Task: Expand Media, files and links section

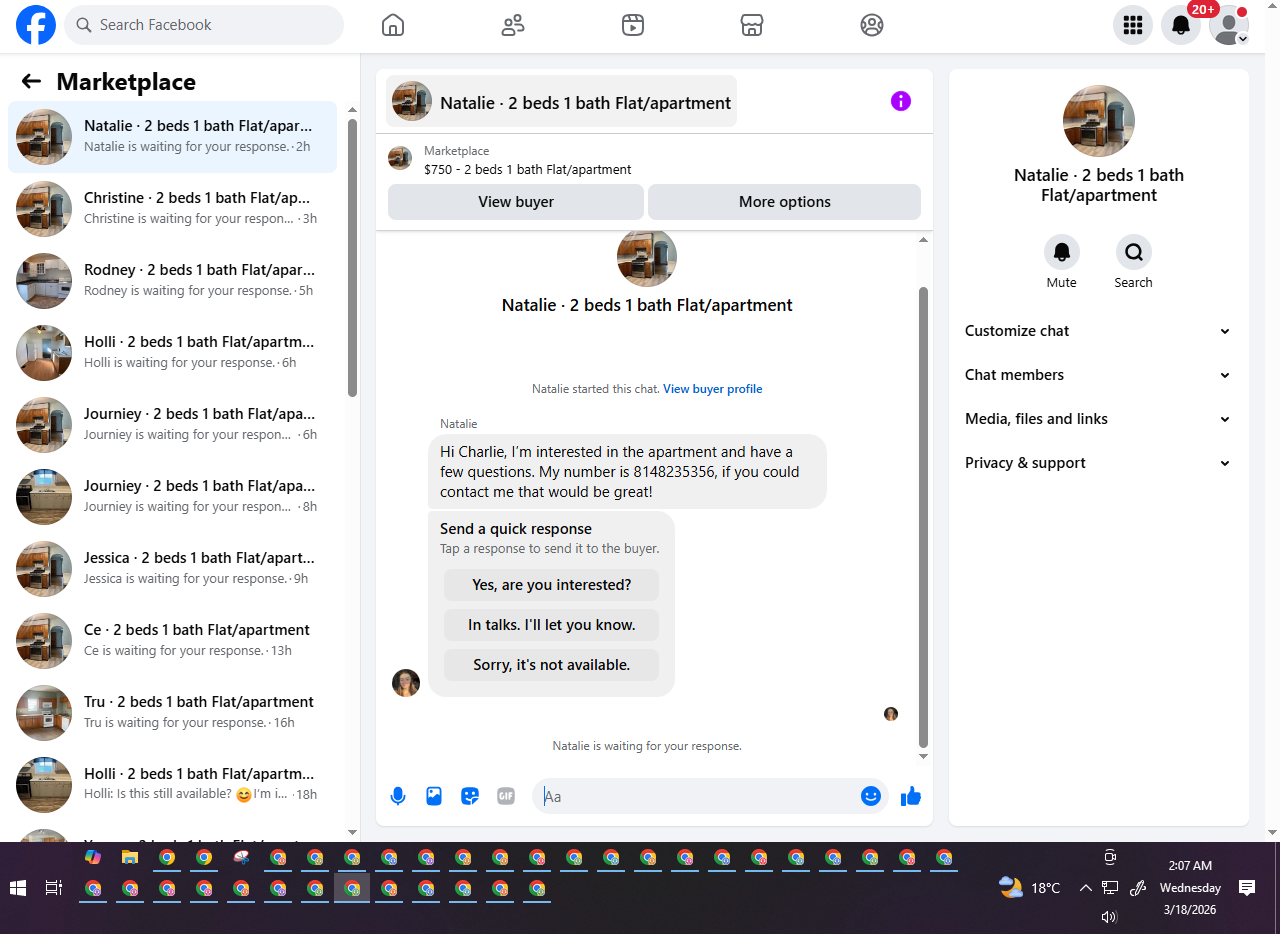Action: click(x=1099, y=419)
